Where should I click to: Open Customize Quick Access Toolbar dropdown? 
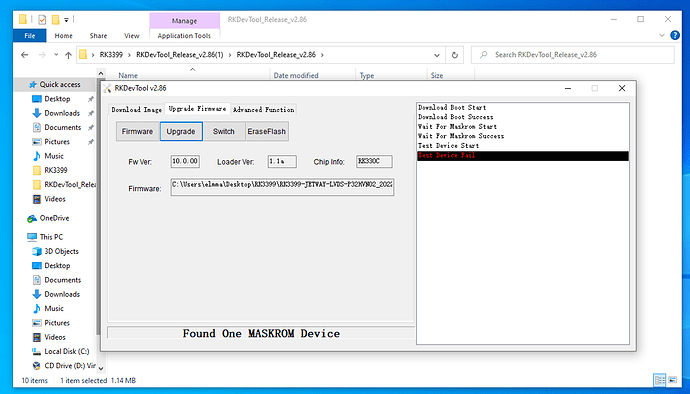tap(66, 19)
